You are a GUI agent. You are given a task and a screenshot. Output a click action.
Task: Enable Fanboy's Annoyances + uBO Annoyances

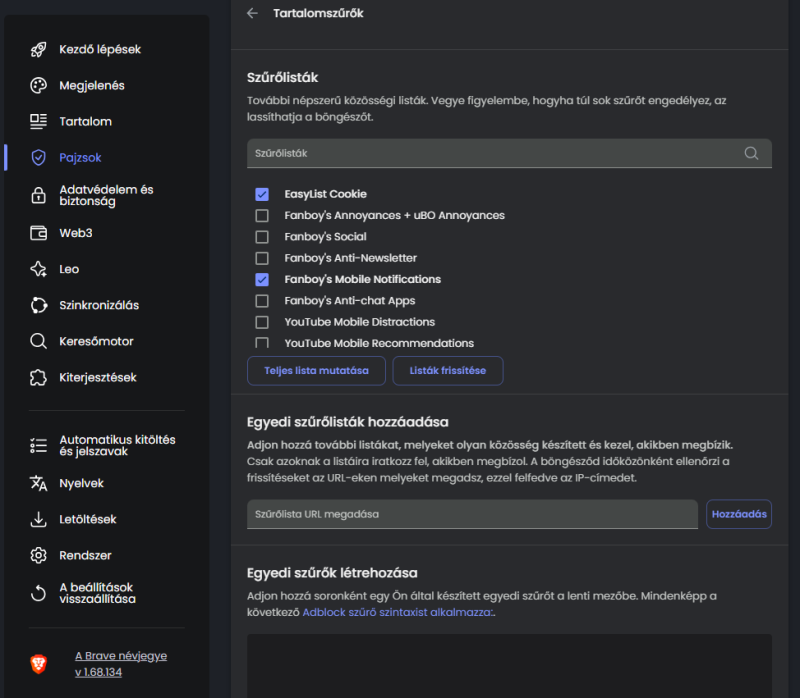(x=262, y=216)
